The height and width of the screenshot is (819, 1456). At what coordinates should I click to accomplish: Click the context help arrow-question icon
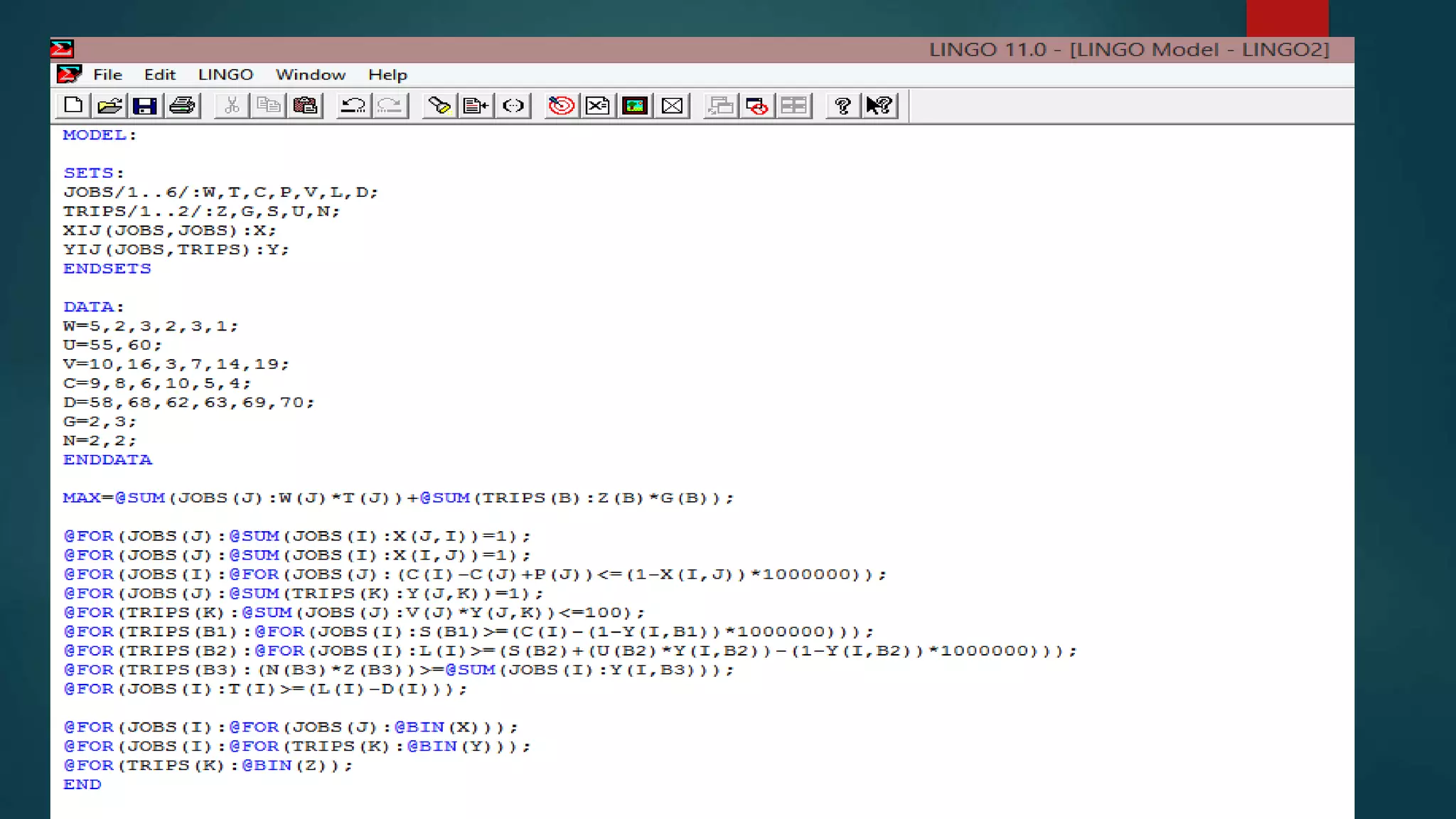879,106
